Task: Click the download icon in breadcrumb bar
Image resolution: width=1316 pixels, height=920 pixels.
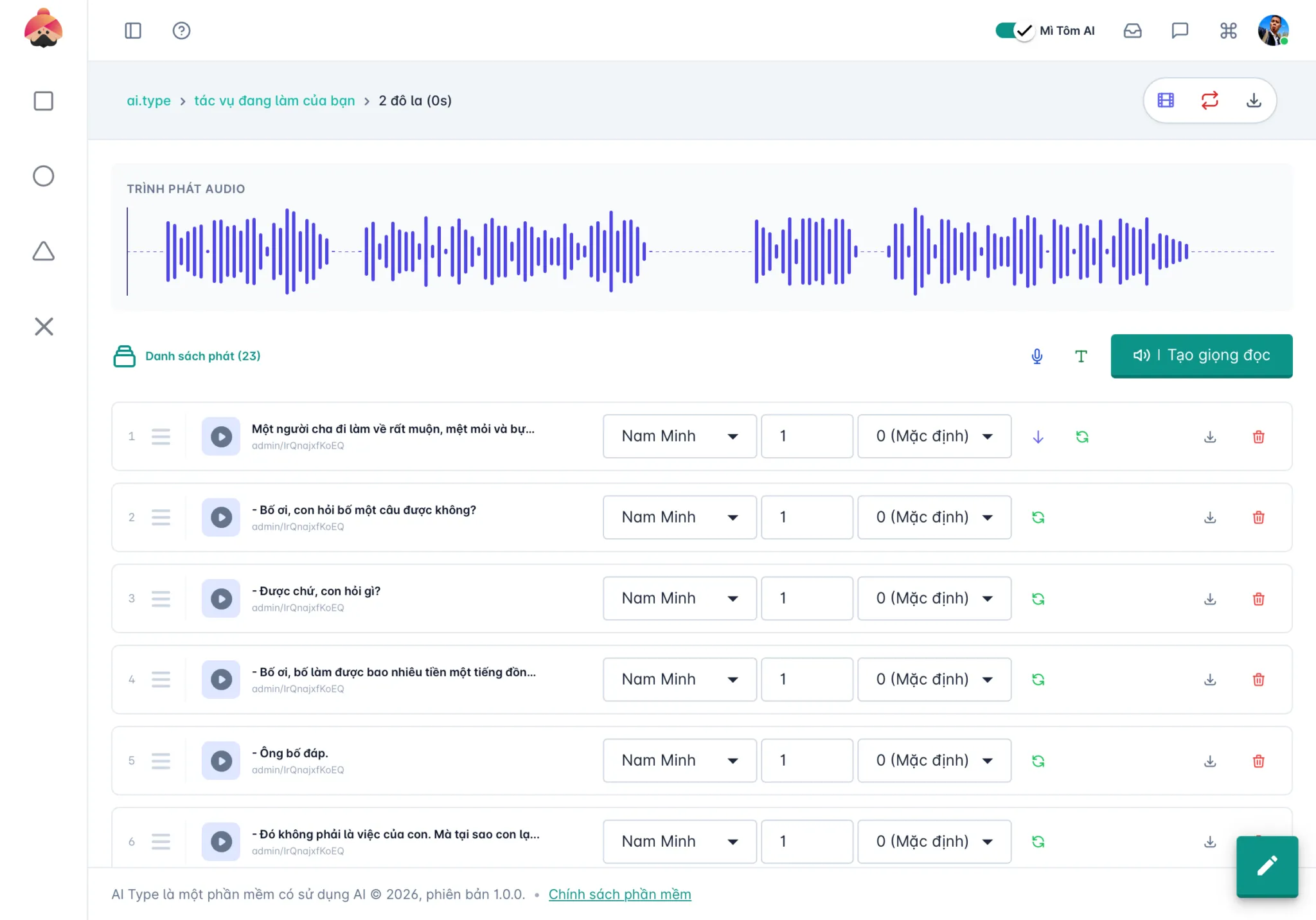Action: (1253, 100)
